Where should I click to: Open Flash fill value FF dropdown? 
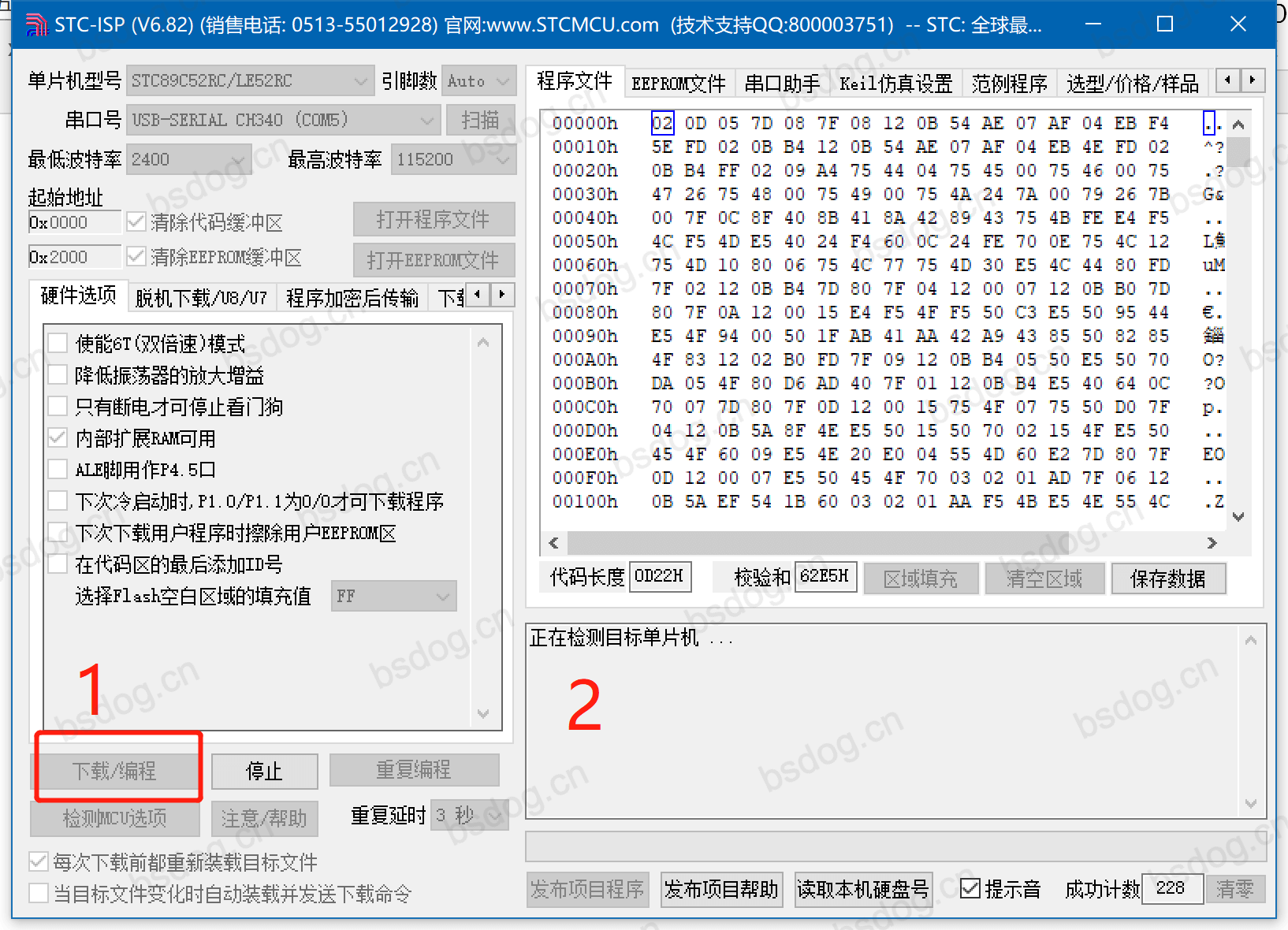(394, 597)
